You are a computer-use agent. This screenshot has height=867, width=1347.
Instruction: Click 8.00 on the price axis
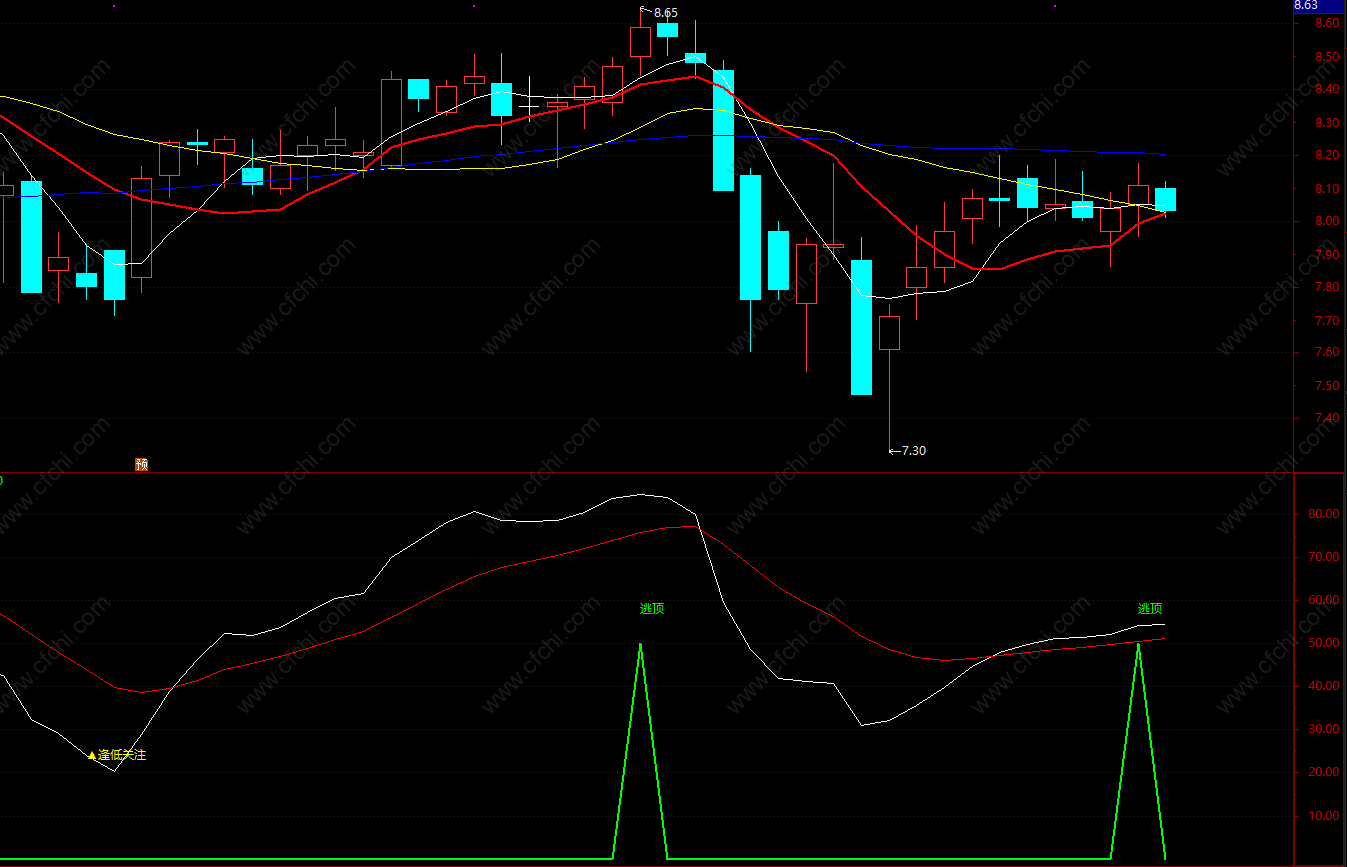(x=1328, y=221)
